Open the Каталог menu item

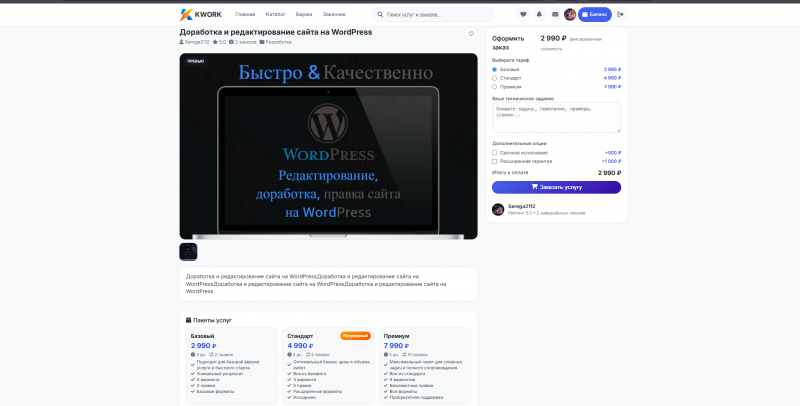coord(276,15)
